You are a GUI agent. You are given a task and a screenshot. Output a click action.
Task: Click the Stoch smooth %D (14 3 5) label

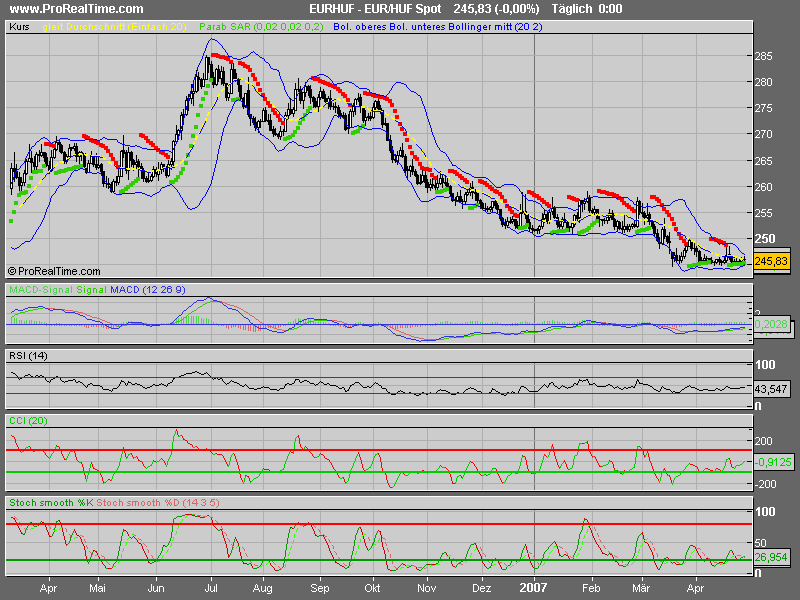[160, 500]
